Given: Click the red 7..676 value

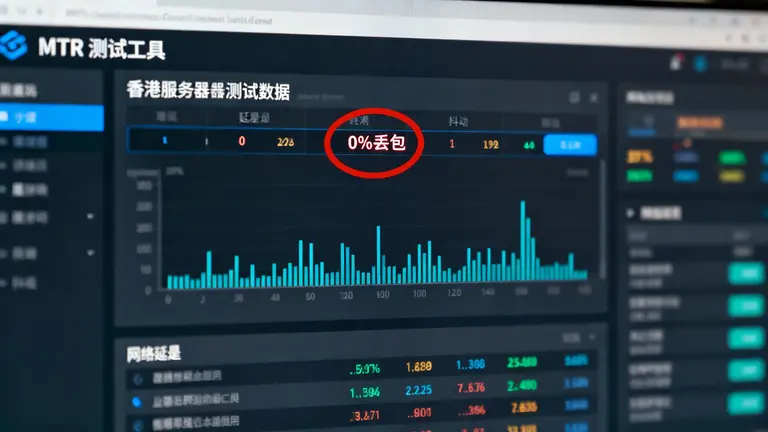Looking at the screenshot, I should pos(471,388).
